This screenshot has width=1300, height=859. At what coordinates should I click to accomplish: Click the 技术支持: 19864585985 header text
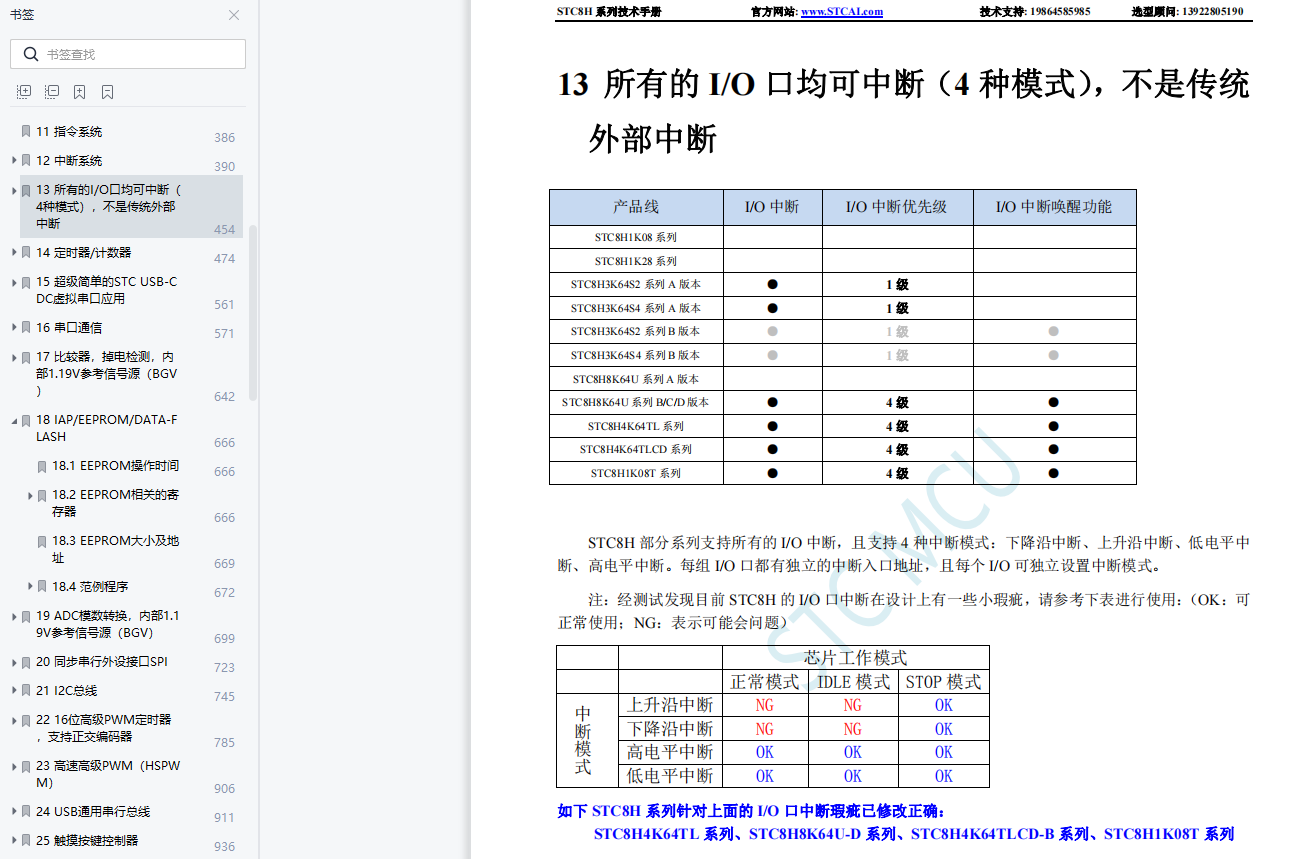pyautogui.click(x=1035, y=12)
